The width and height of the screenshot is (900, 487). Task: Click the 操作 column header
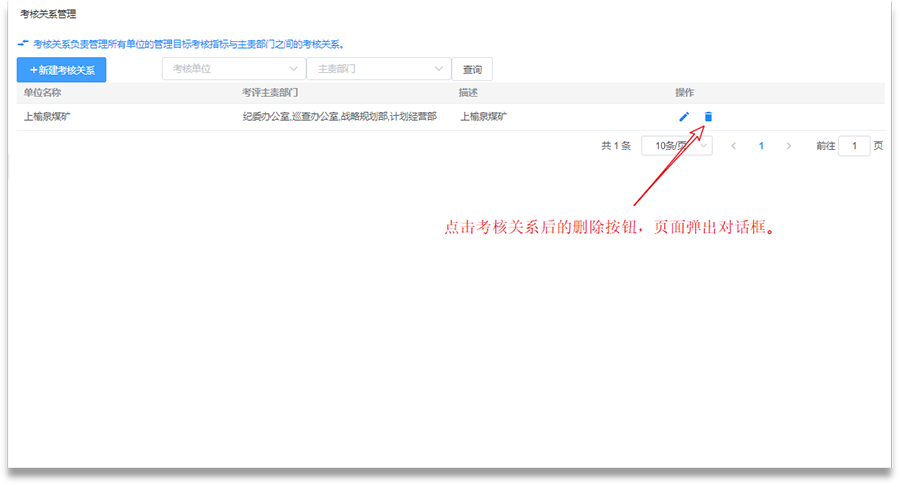[684, 92]
